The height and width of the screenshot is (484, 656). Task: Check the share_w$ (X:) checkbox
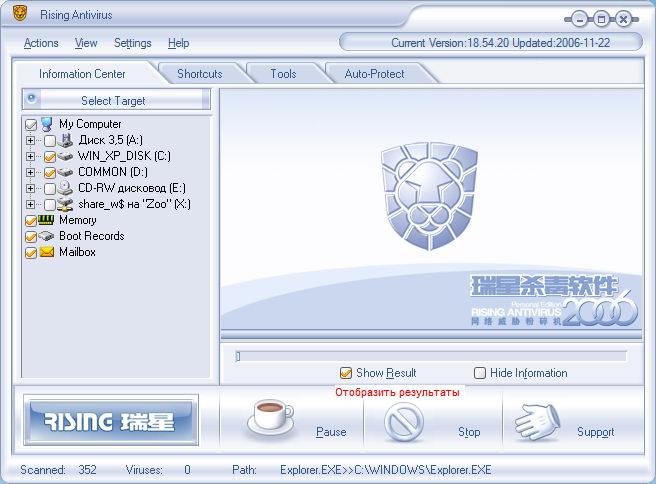[x=50, y=205]
